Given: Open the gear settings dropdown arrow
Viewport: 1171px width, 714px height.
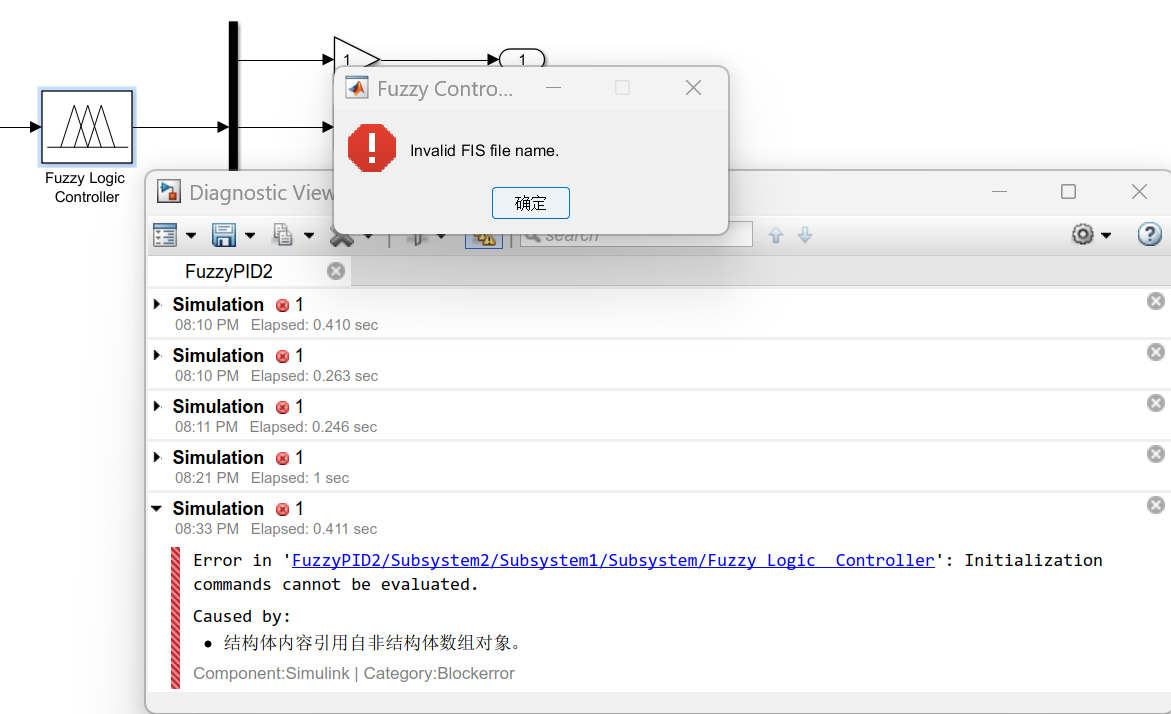Looking at the screenshot, I should (1106, 236).
